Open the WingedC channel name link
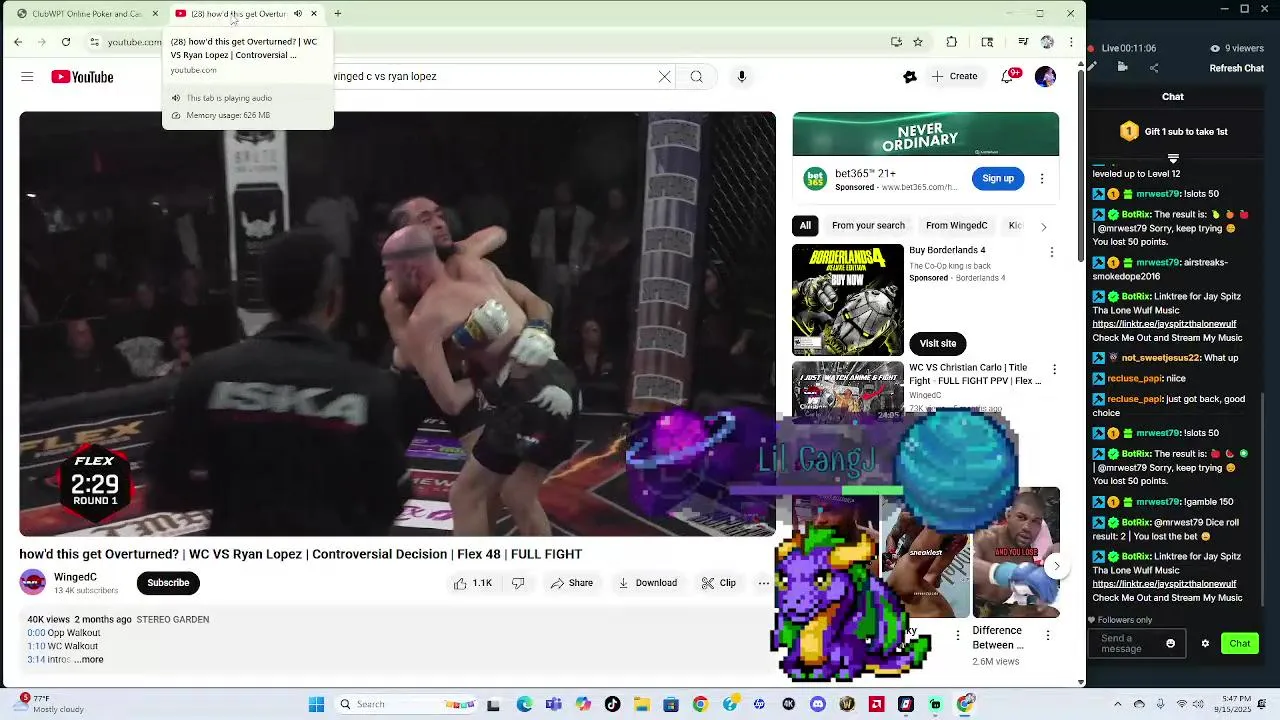The width and height of the screenshot is (1280, 720). click(75, 577)
